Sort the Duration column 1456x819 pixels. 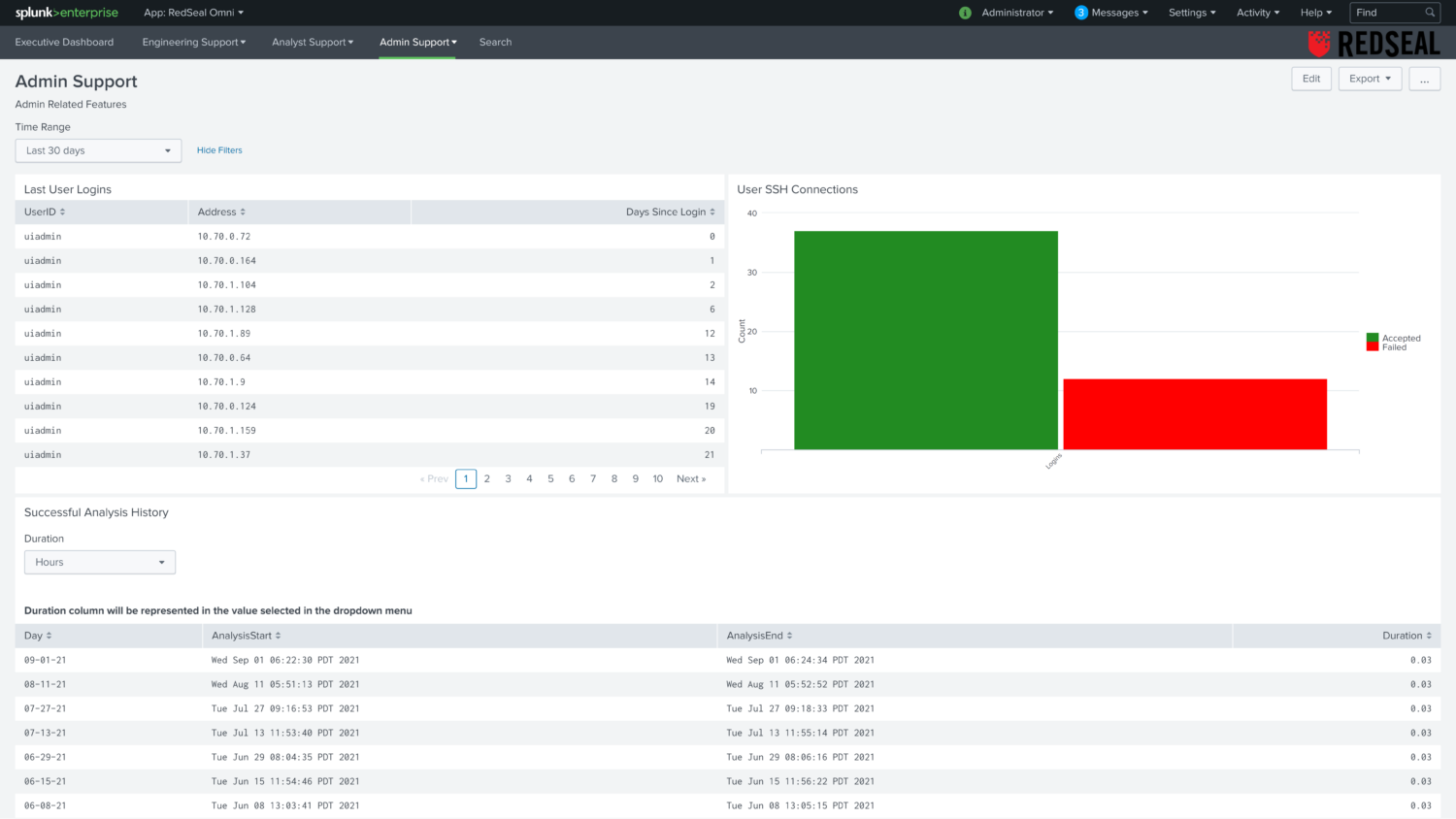pyautogui.click(x=1406, y=635)
